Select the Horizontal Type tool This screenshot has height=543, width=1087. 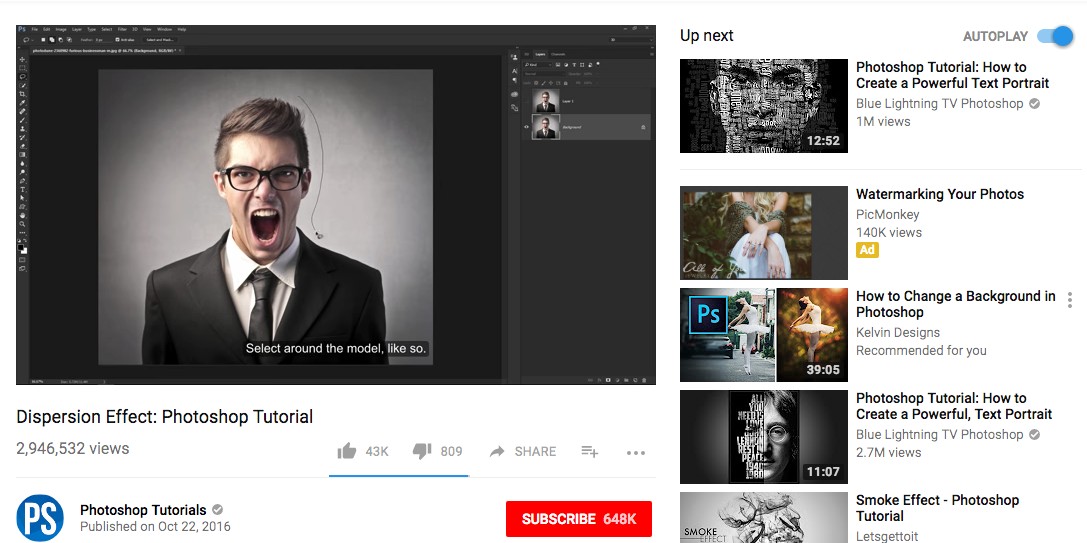tap(22, 189)
